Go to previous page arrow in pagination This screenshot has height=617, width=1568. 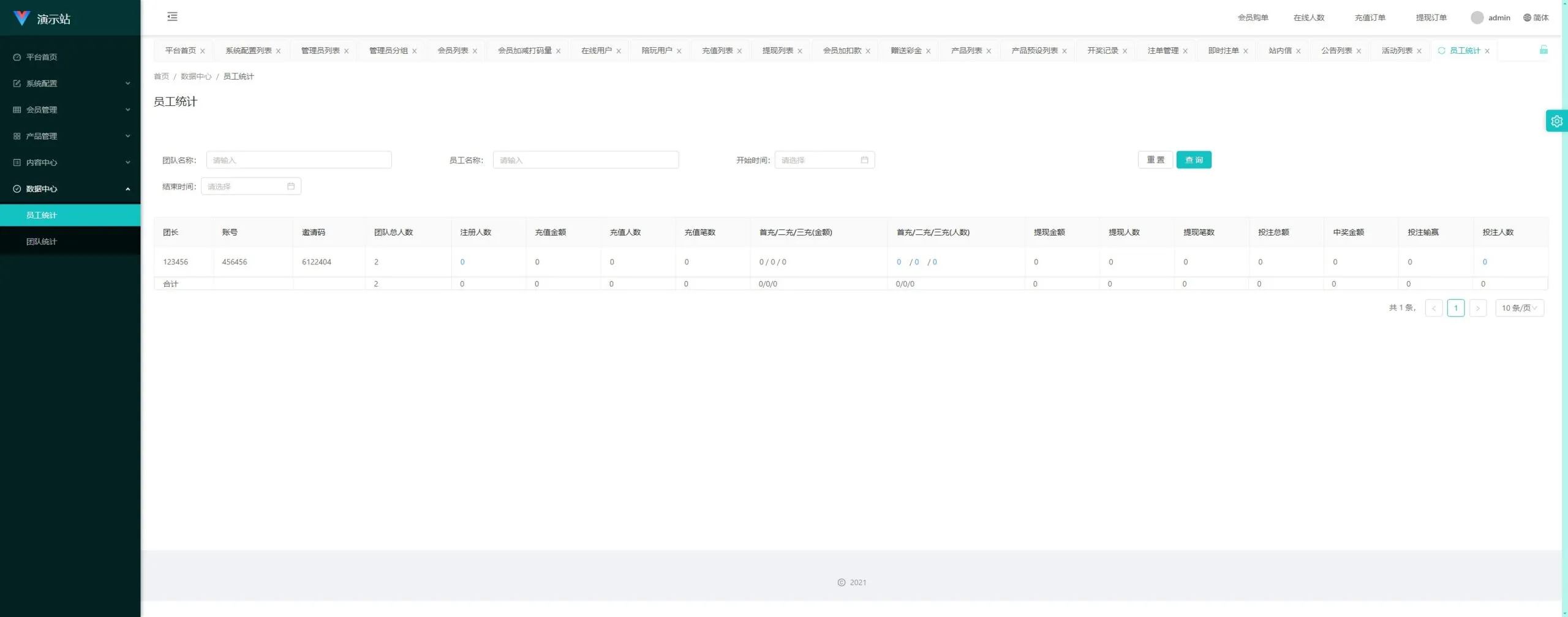(x=1433, y=308)
